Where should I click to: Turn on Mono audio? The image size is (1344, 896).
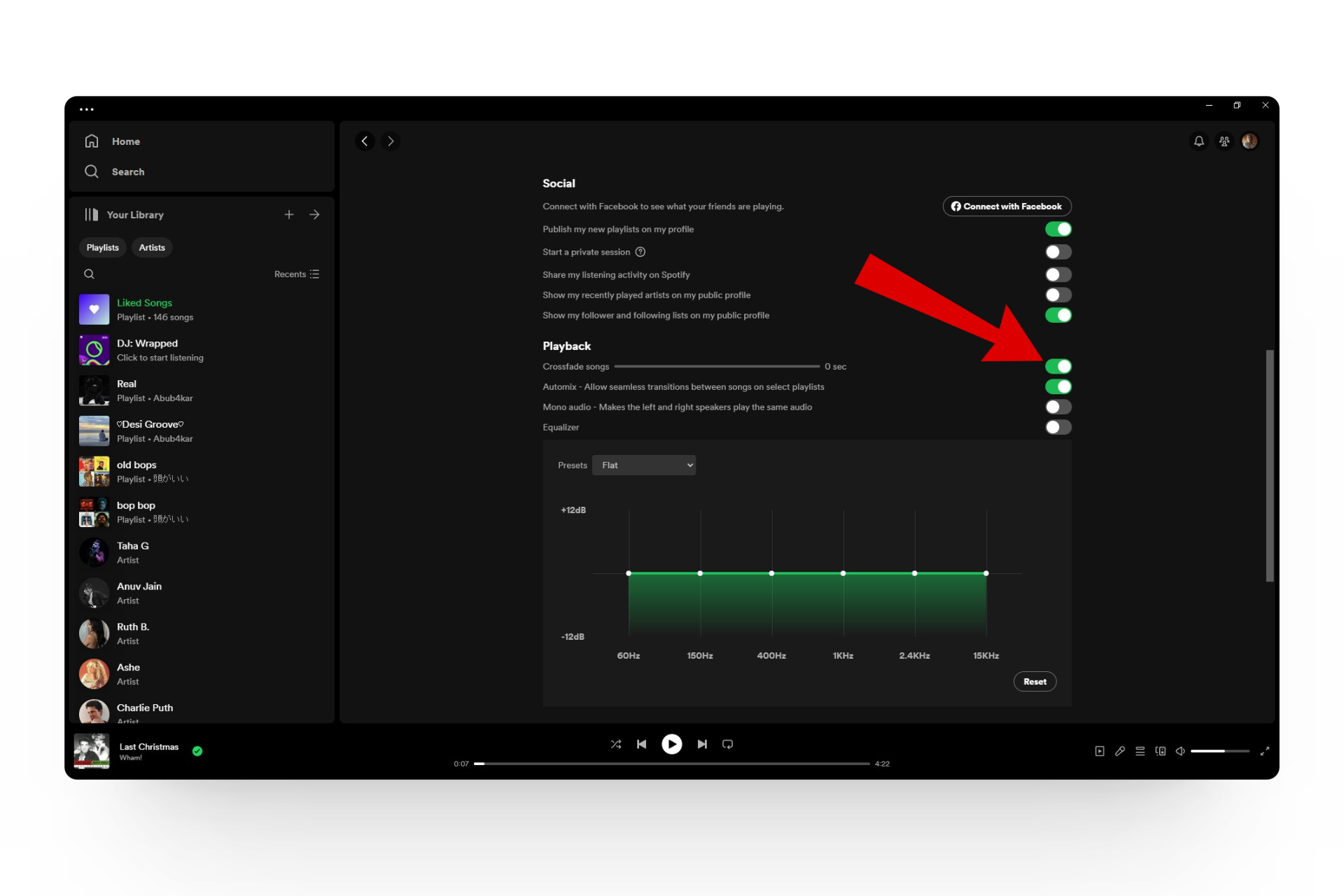pyautogui.click(x=1058, y=407)
